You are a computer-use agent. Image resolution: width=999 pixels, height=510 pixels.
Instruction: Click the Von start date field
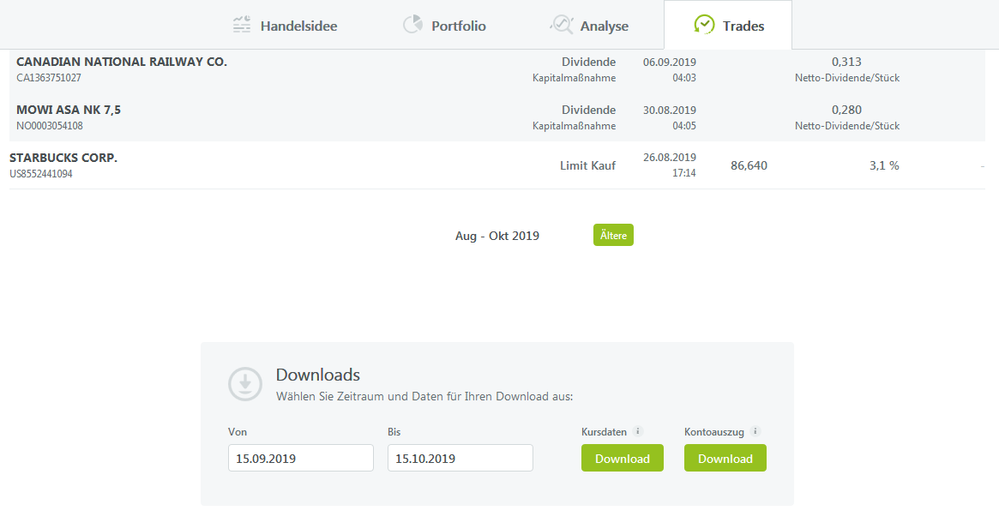tap(300, 458)
